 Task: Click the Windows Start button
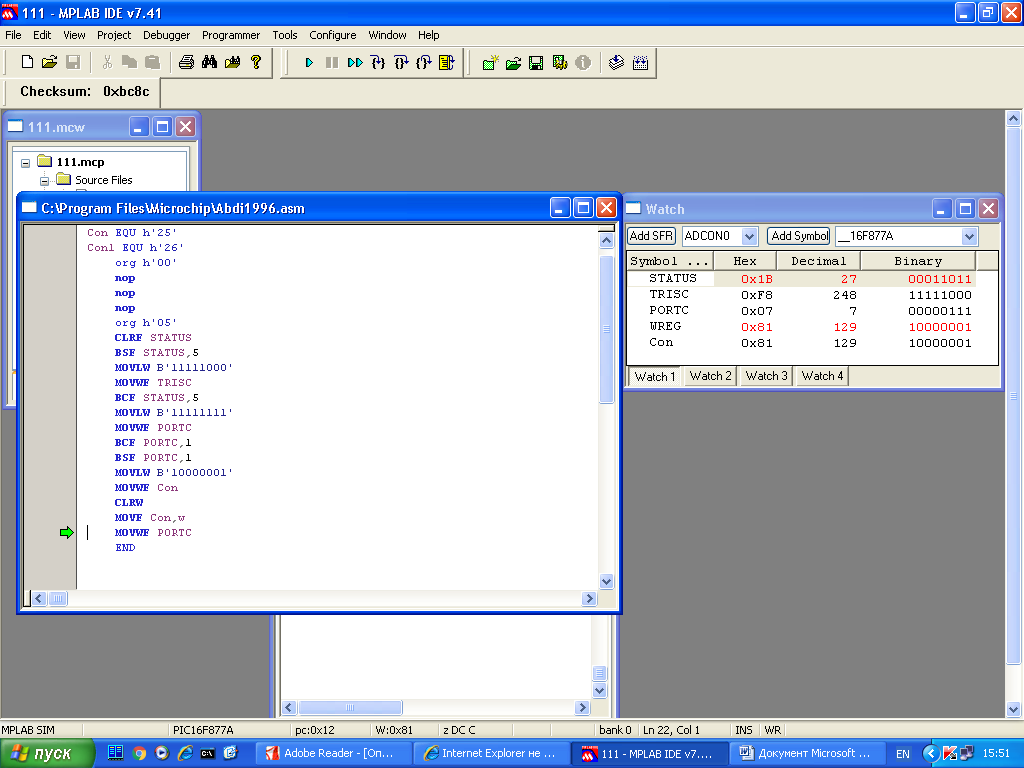[47, 754]
